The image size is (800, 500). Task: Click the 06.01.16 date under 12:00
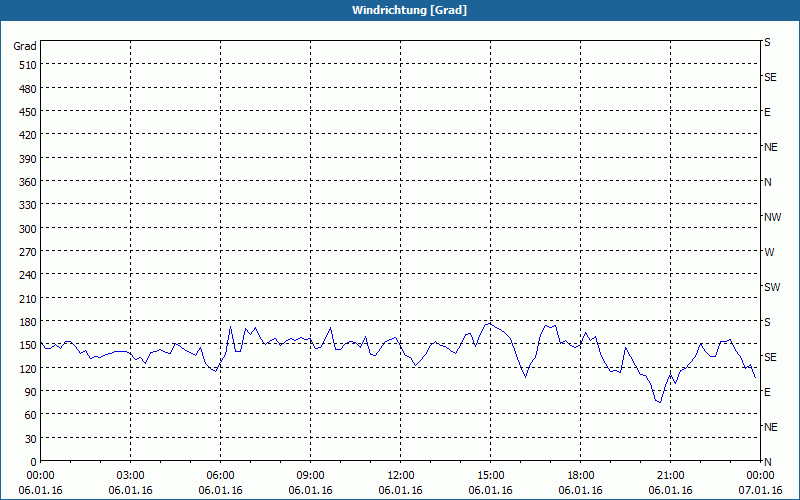[x=401, y=490]
